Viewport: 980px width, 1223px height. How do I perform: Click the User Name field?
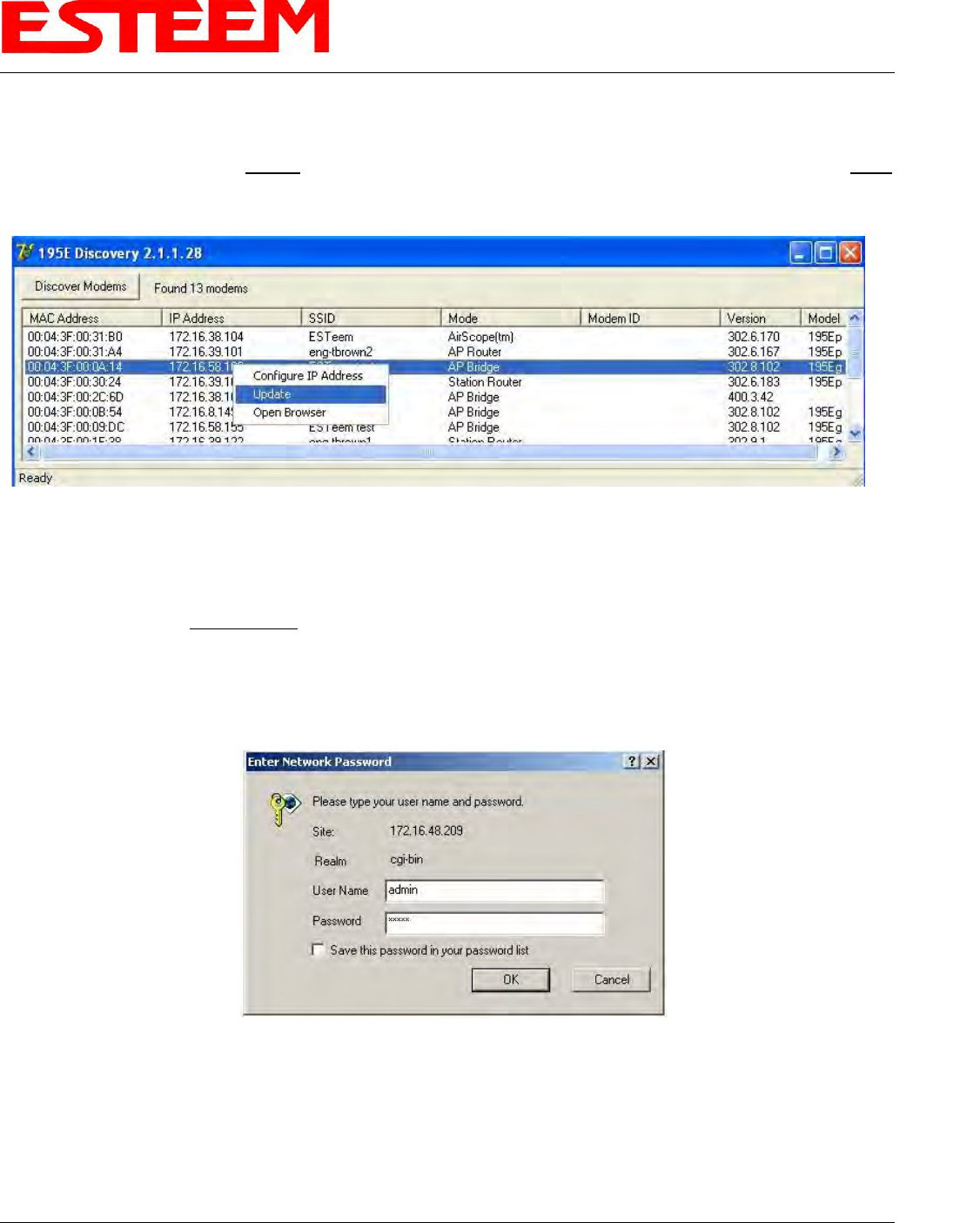click(x=494, y=890)
